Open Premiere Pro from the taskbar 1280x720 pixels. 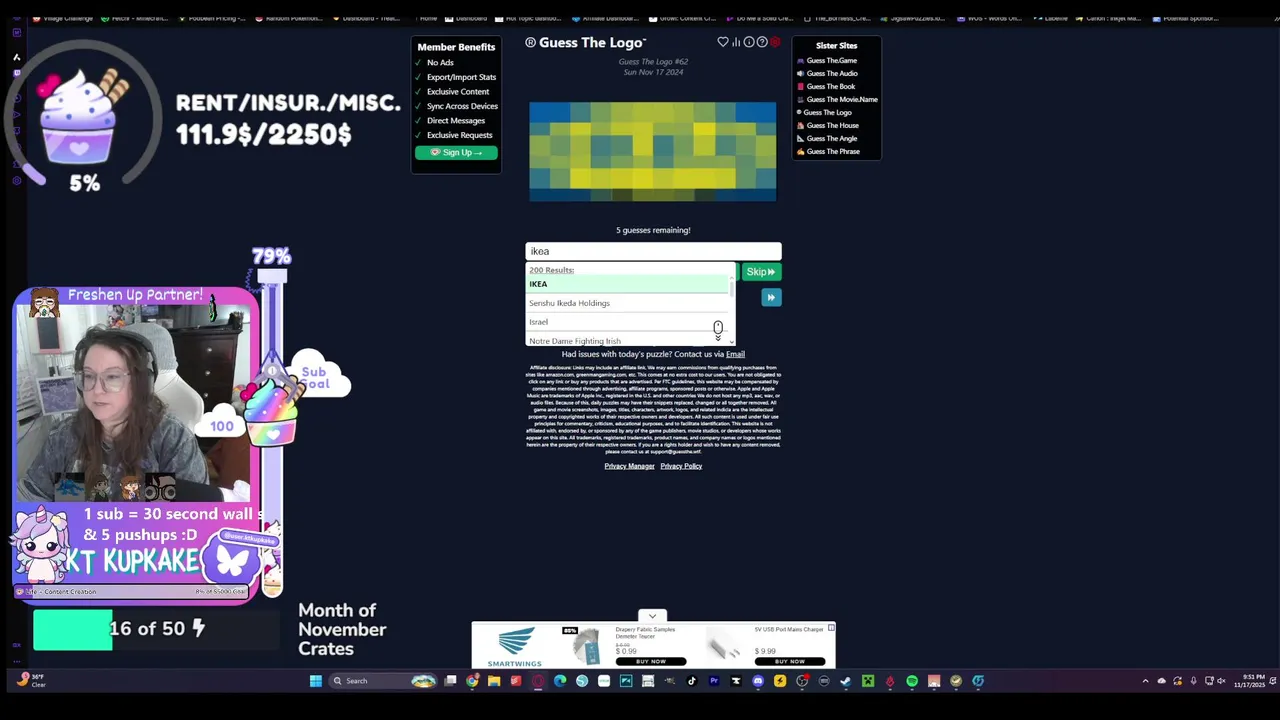714,681
